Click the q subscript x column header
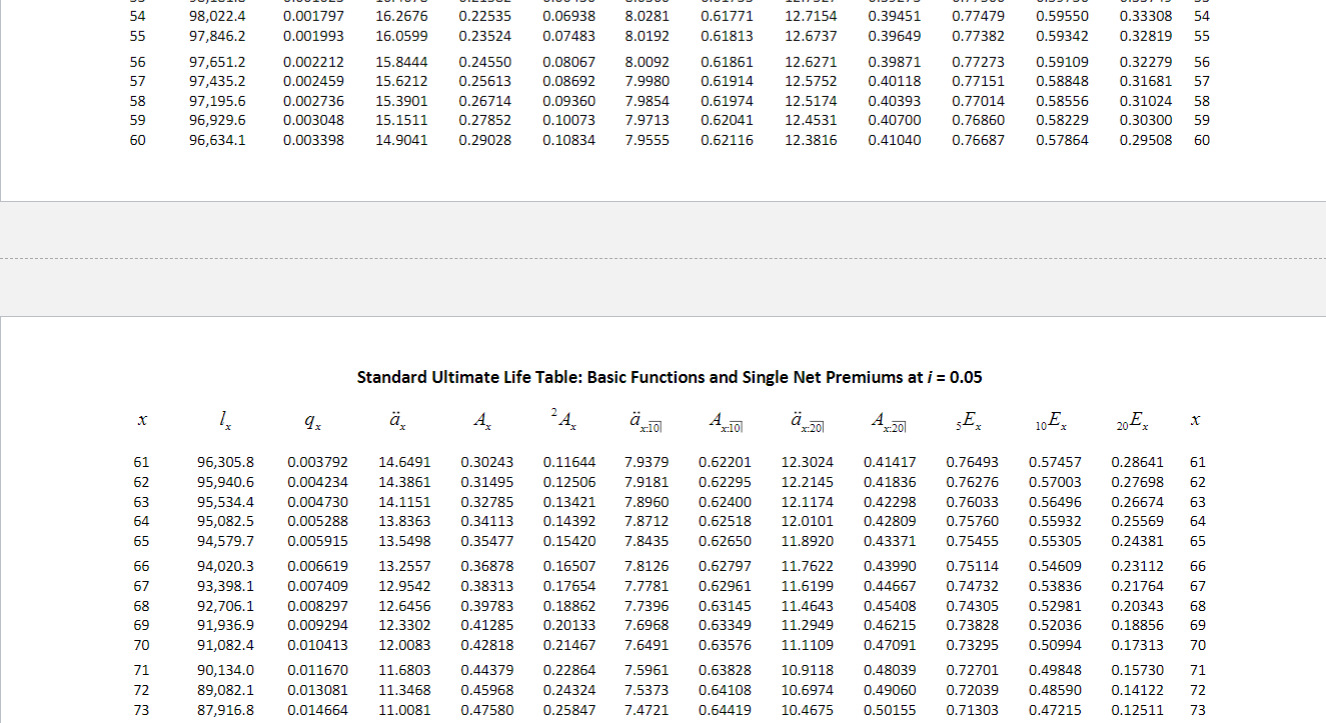The image size is (1326, 723). [313, 420]
